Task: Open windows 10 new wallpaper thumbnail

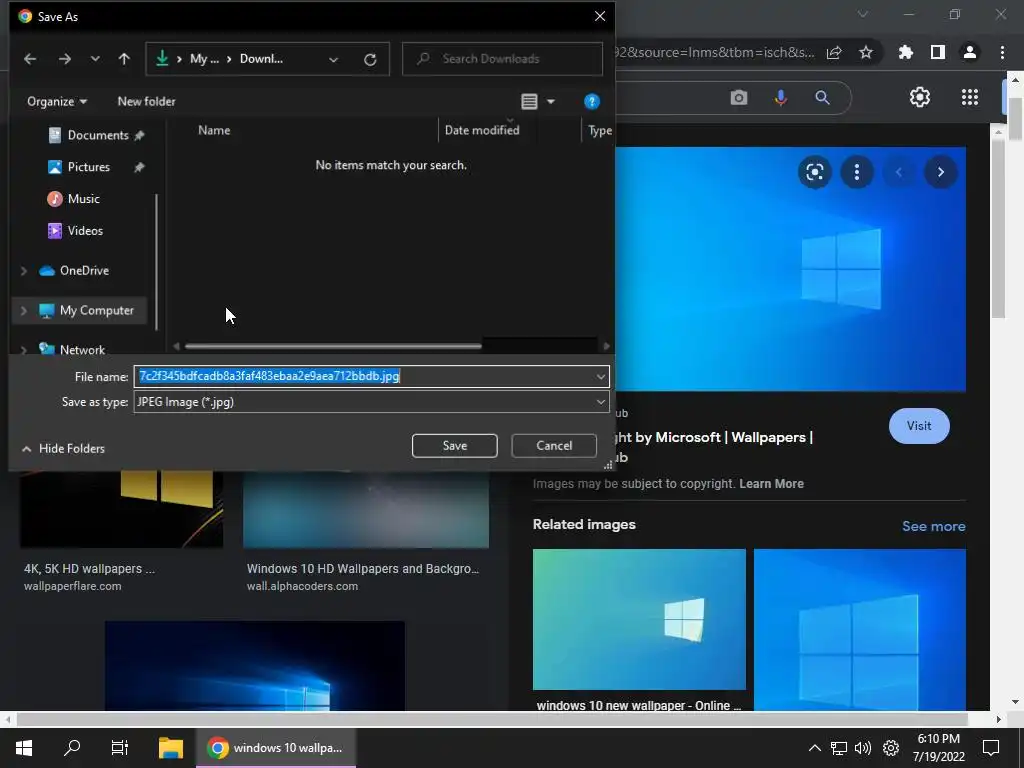Action: click(x=639, y=619)
